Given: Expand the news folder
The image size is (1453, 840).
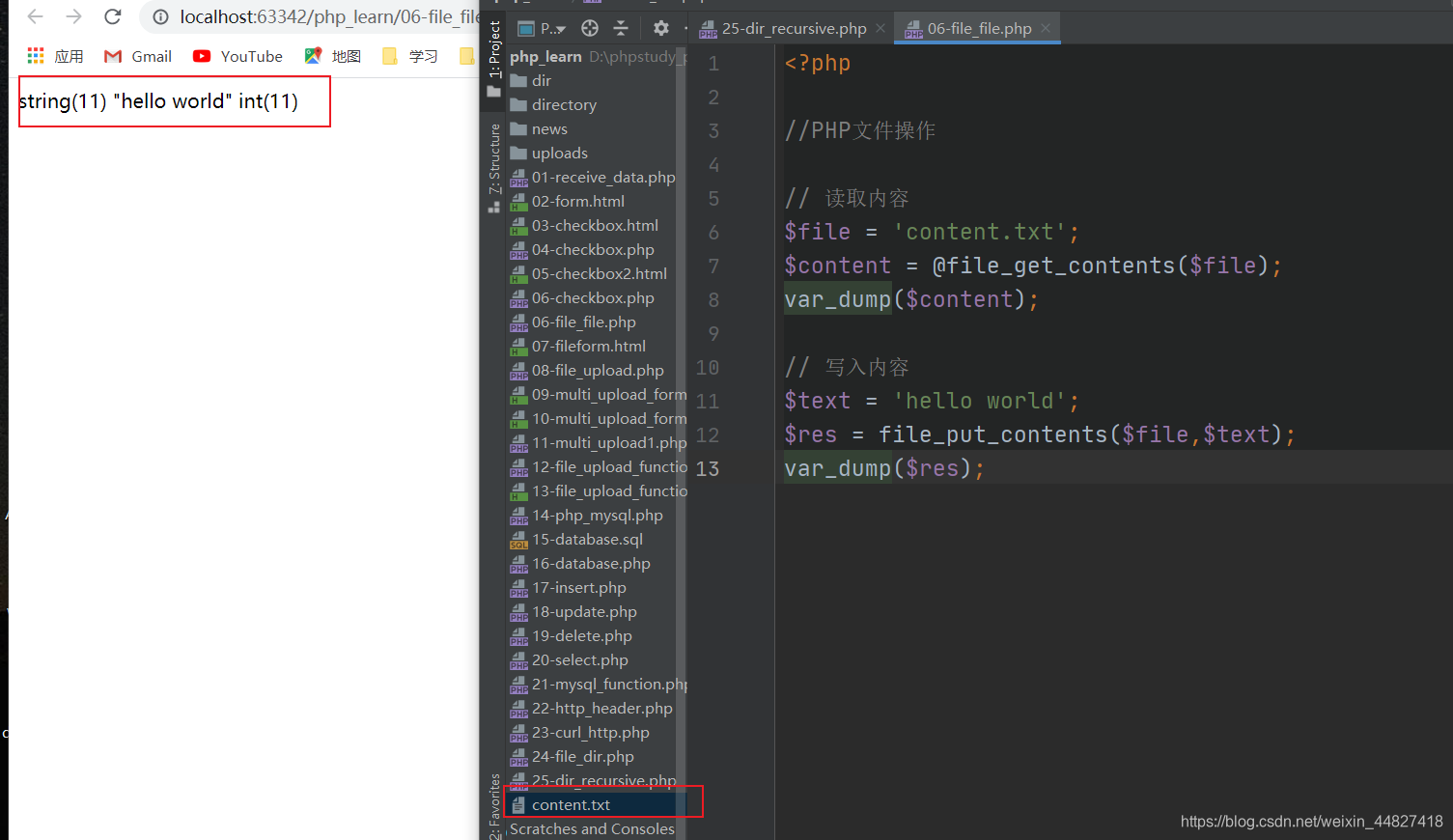Looking at the screenshot, I should (539, 128).
